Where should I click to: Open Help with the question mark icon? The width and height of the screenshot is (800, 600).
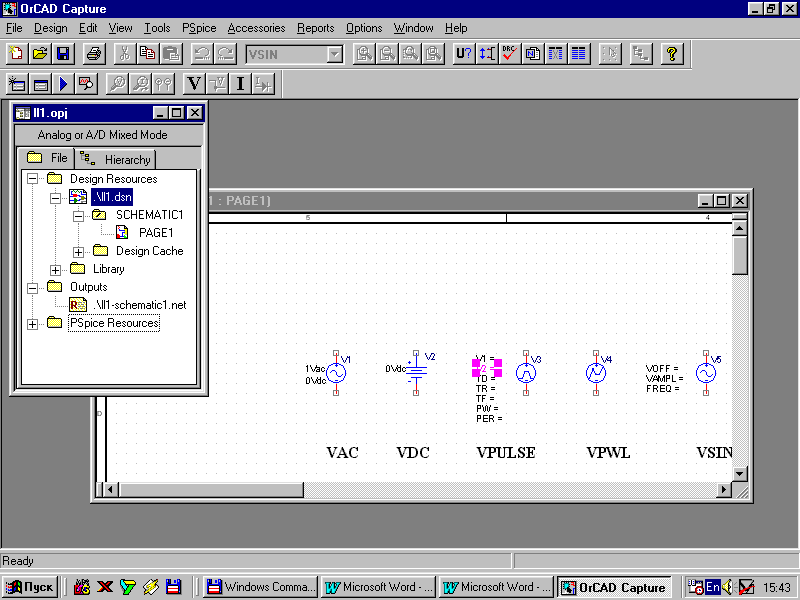click(672, 54)
